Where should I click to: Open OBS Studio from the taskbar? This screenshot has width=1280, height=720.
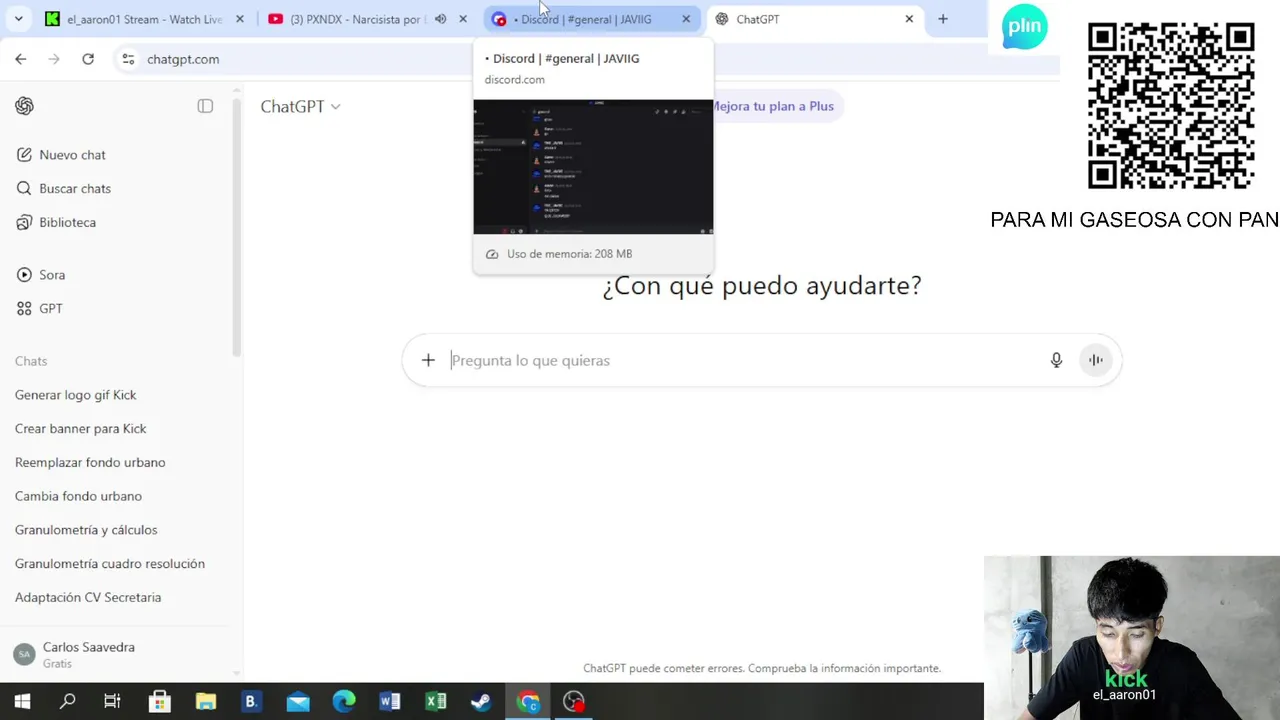pyautogui.click(x=574, y=702)
